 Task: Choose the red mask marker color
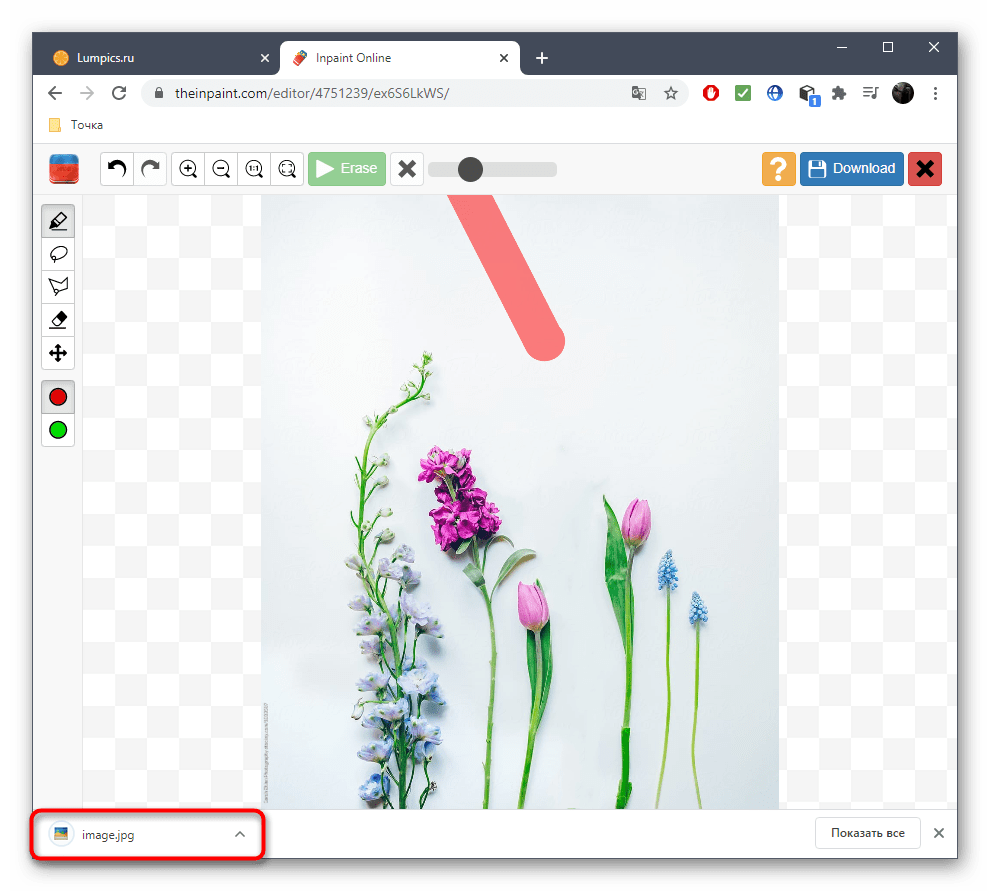pos(58,397)
